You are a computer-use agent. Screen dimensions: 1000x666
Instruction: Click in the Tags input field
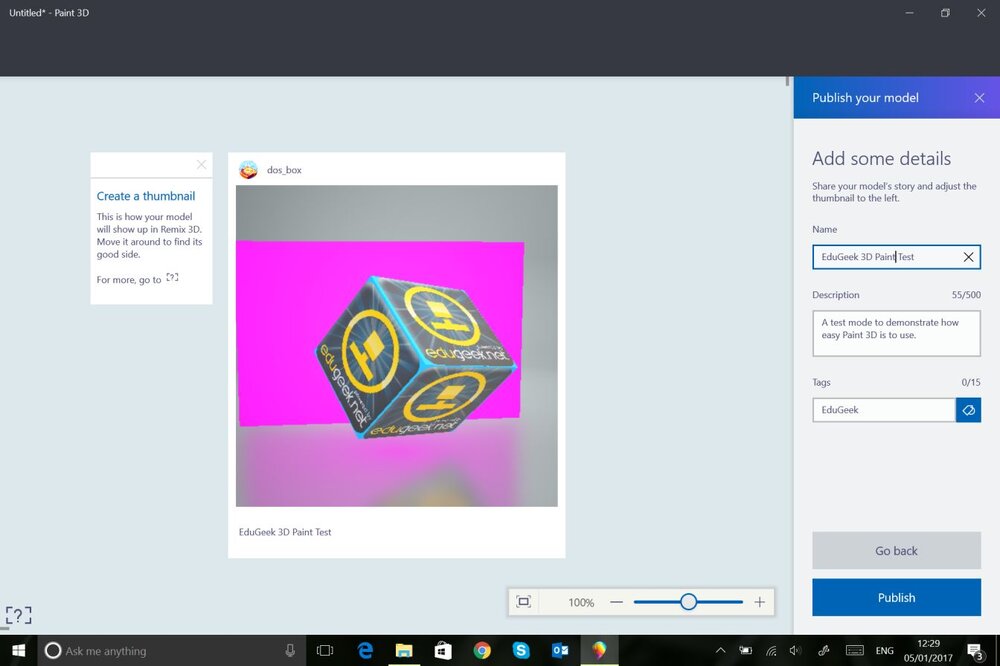(884, 410)
